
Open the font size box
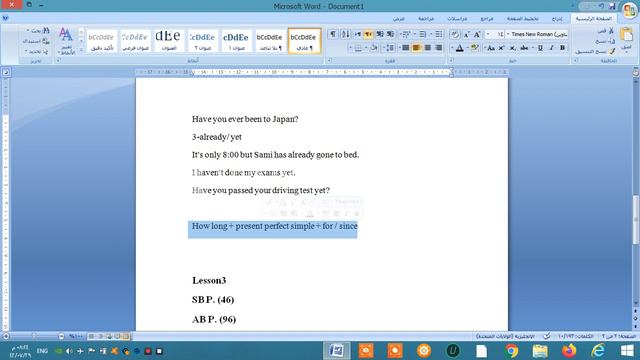(496, 34)
